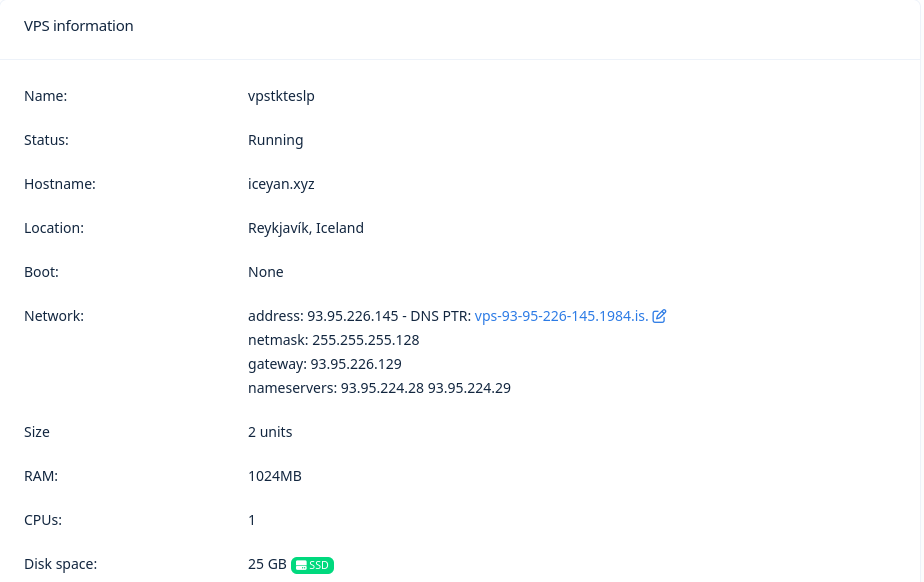This screenshot has height=582, width=924.
Task: Click the RAM value 1024MB
Action: [274, 476]
